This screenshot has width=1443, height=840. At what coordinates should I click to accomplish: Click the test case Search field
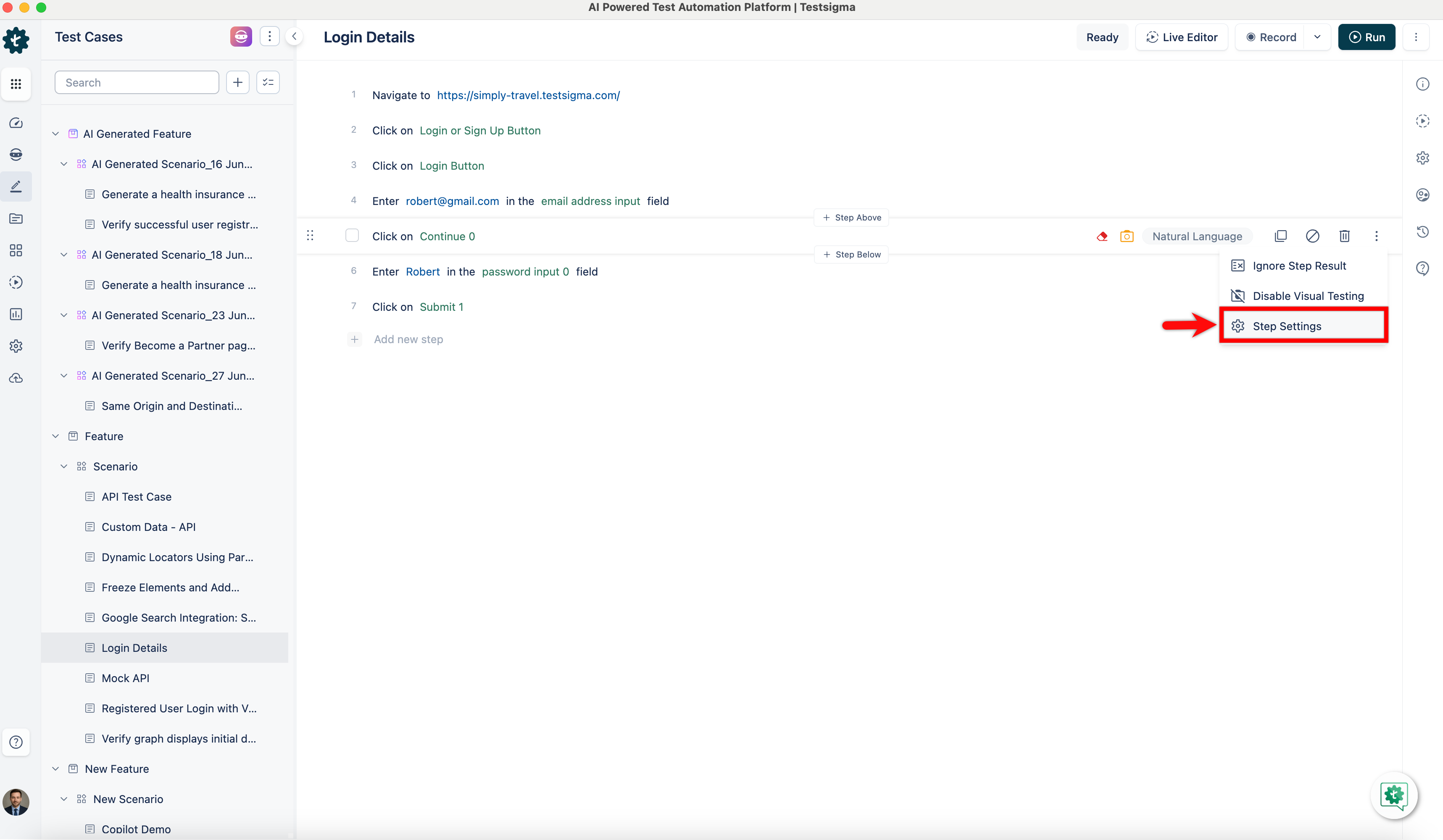[x=137, y=82]
